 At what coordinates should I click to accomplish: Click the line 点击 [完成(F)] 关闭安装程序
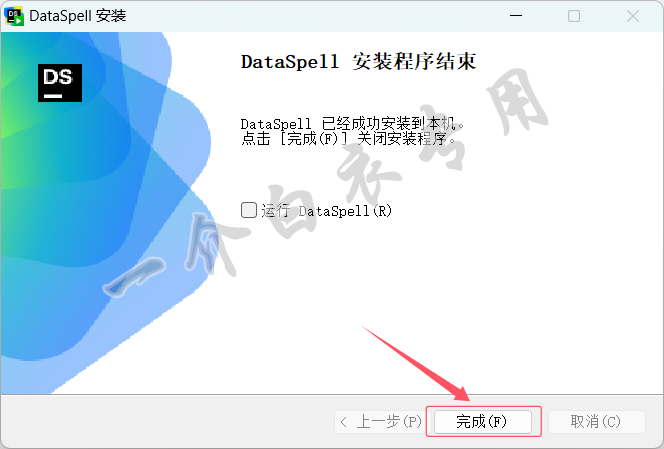[348, 139]
